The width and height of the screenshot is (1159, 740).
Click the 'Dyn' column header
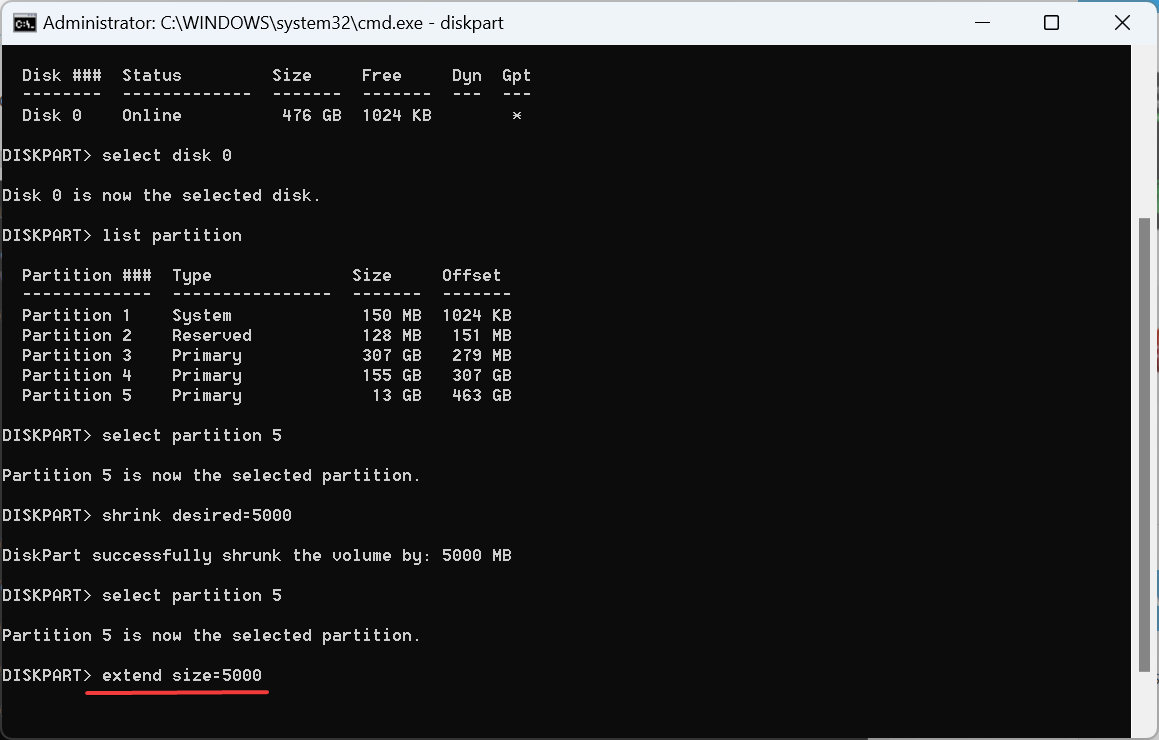467,76
